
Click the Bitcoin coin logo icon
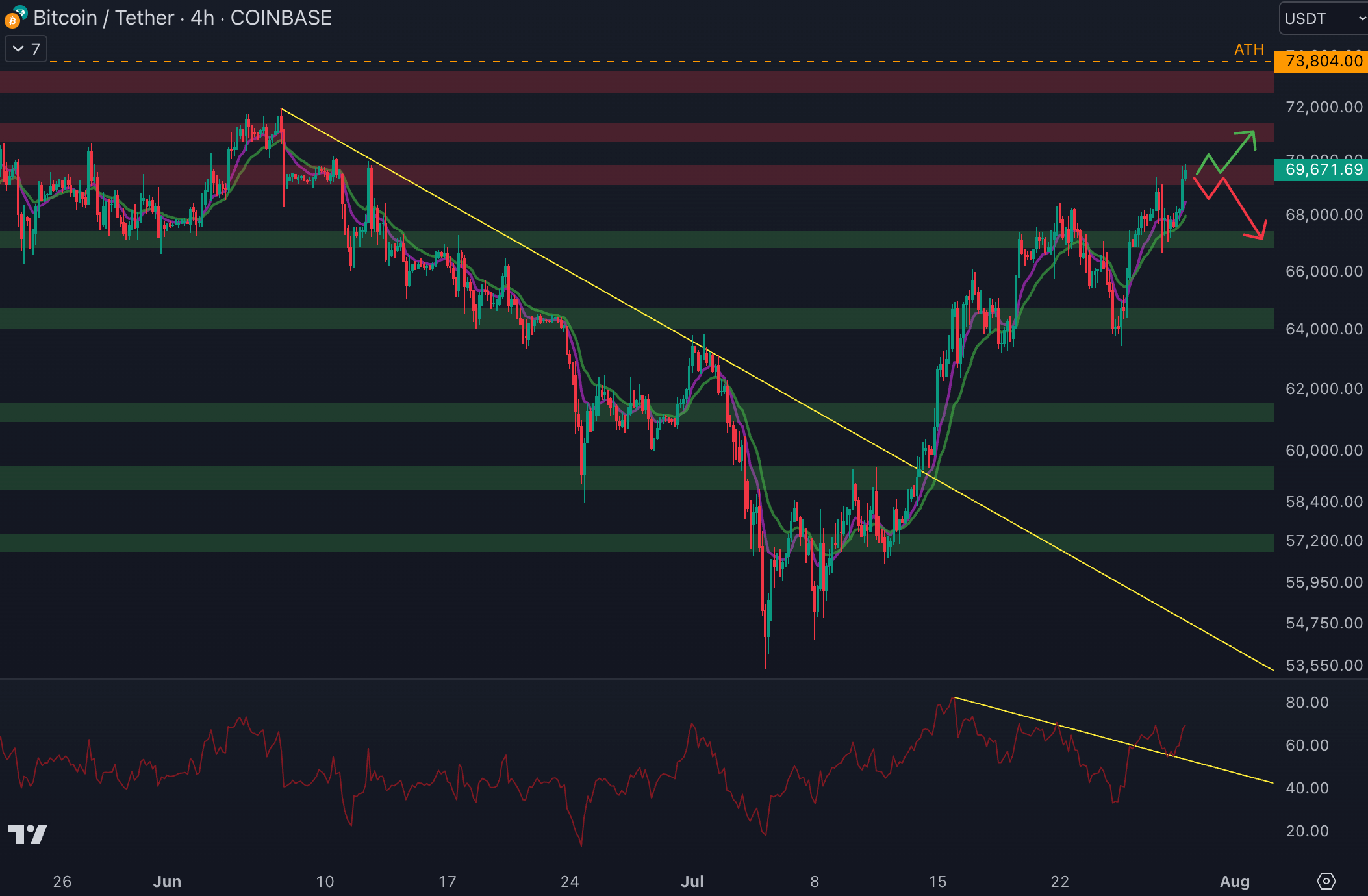11,21
